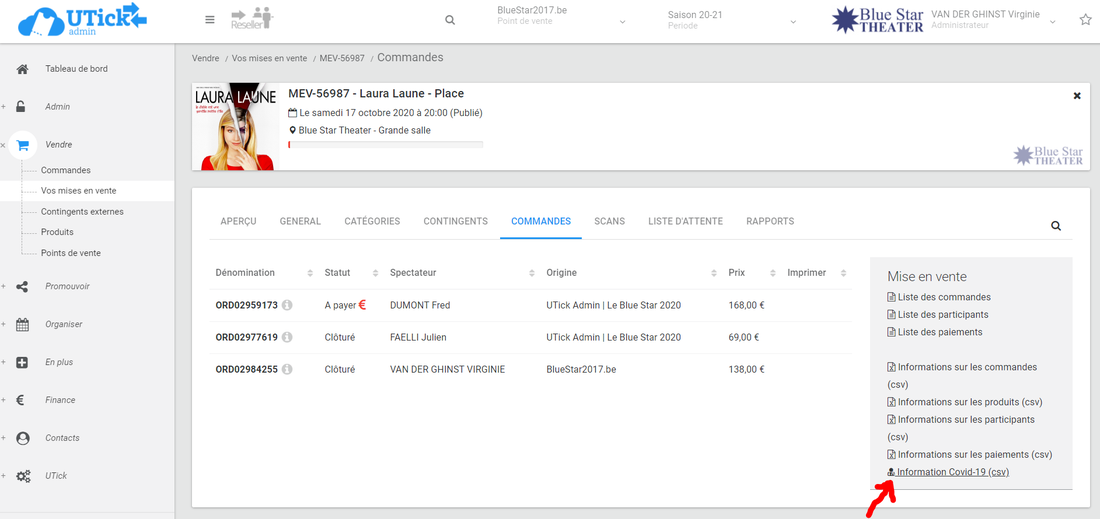Click the top header search icon
The image size is (1100, 519).
[450, 20]
